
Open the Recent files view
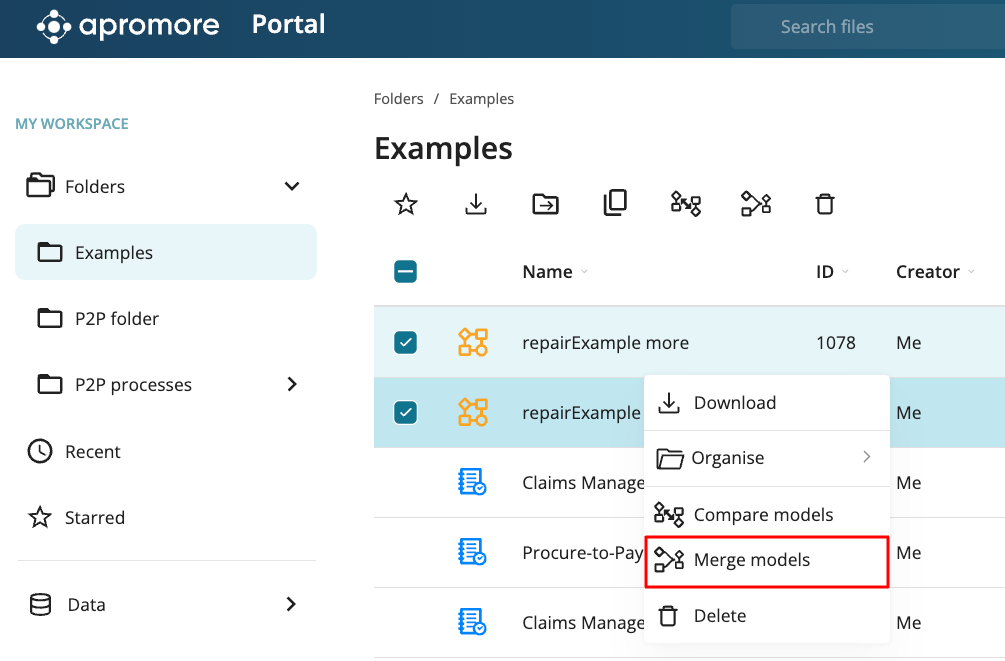[93, 452]
